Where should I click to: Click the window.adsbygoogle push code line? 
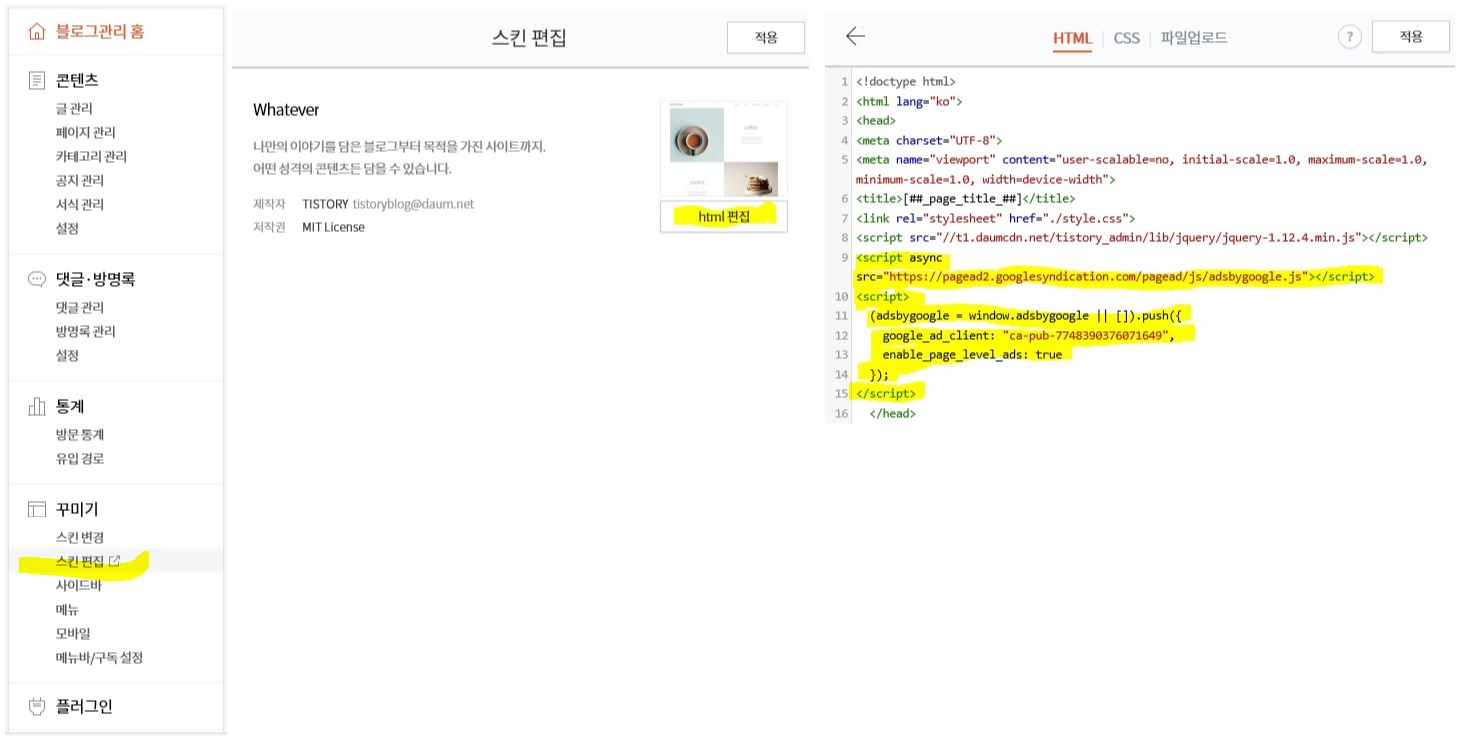pos(1027,315)
